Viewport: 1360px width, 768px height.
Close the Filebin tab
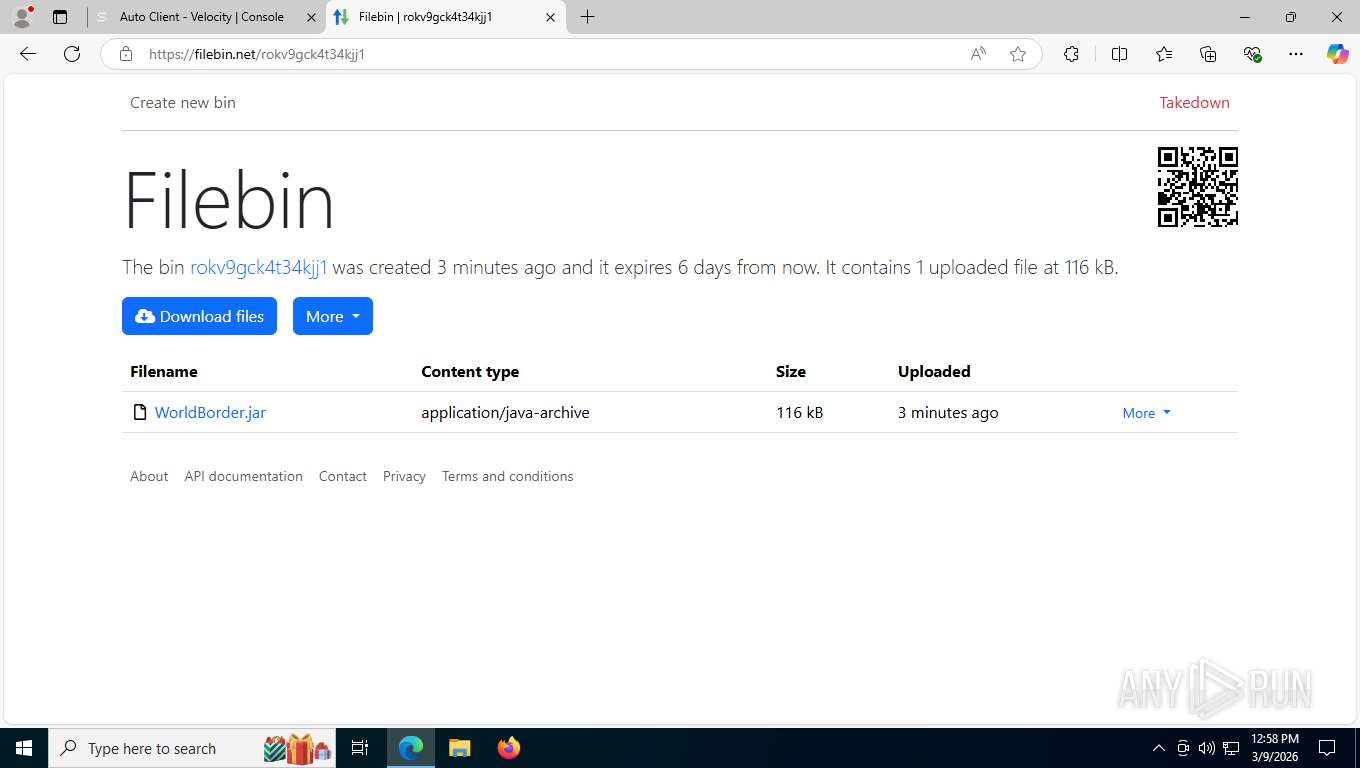click(x=550, y=17)
